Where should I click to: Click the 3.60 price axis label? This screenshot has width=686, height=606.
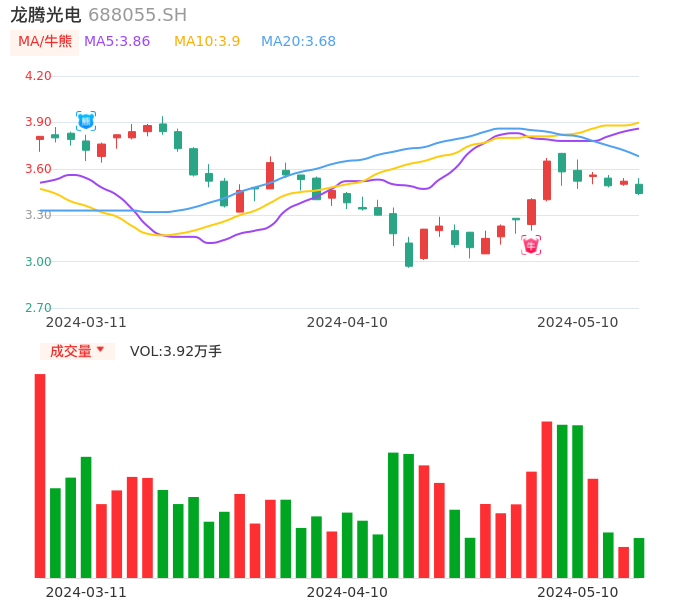tap(38, 169)
